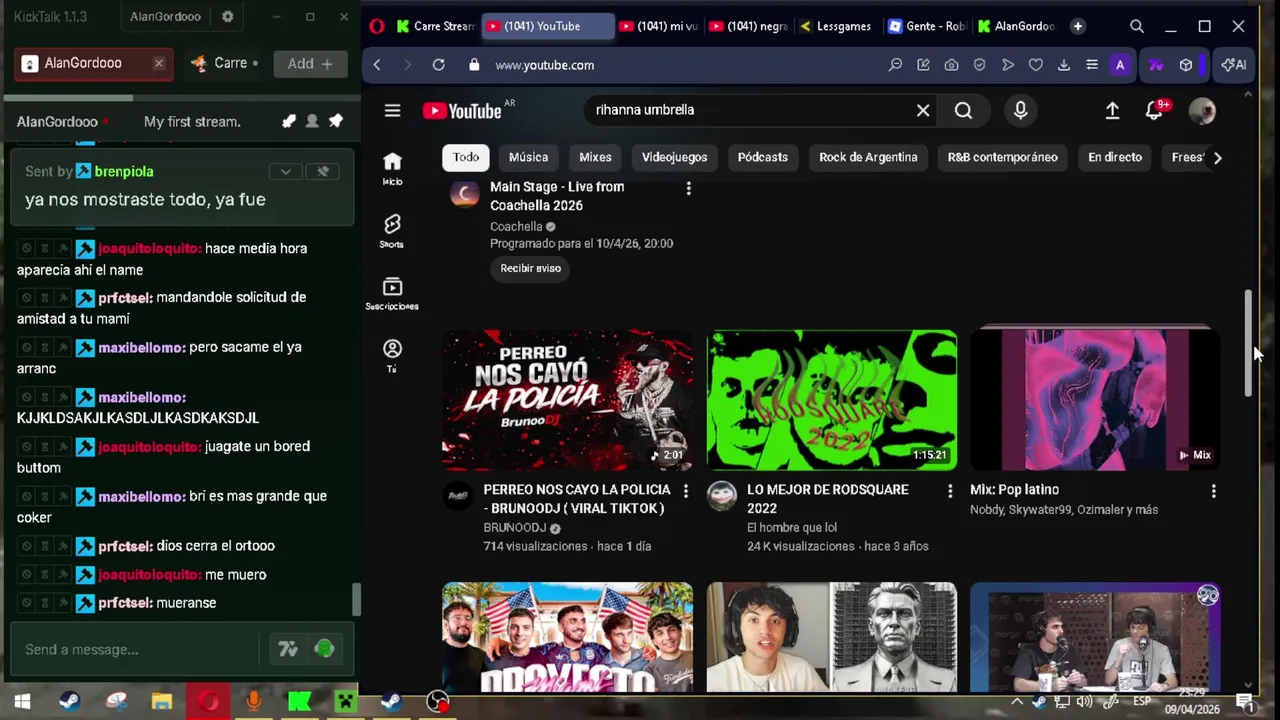Open the 7TV emote picker in chat input

(288, 650)
